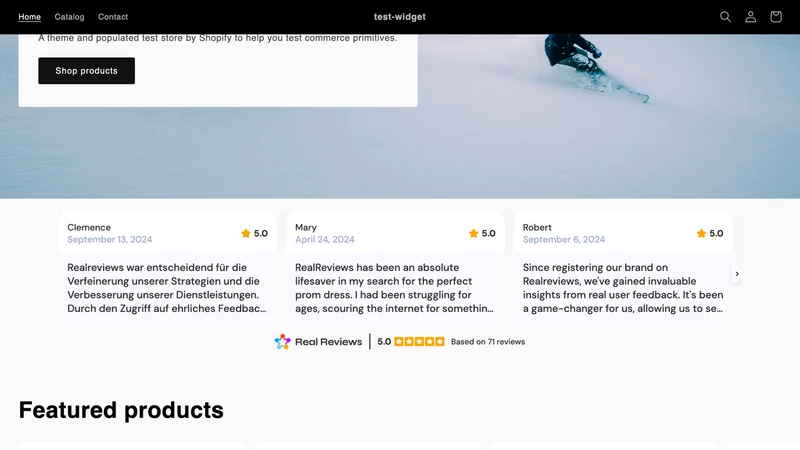Open Robert's brand feedback review text
The image size is (800, 450).
tap(623, 288)
